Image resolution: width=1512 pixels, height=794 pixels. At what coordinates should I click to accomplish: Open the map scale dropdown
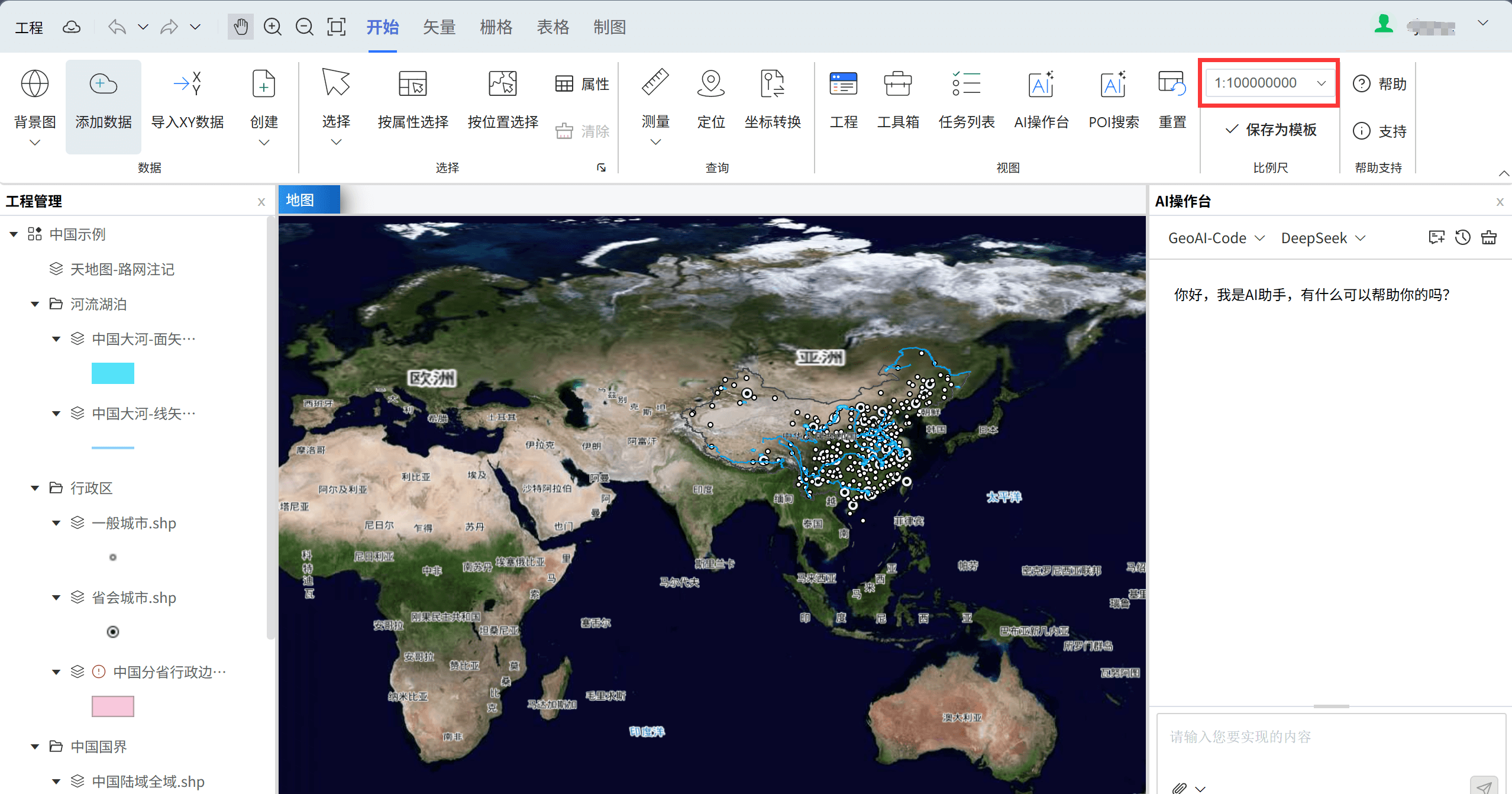[1321, 83]
